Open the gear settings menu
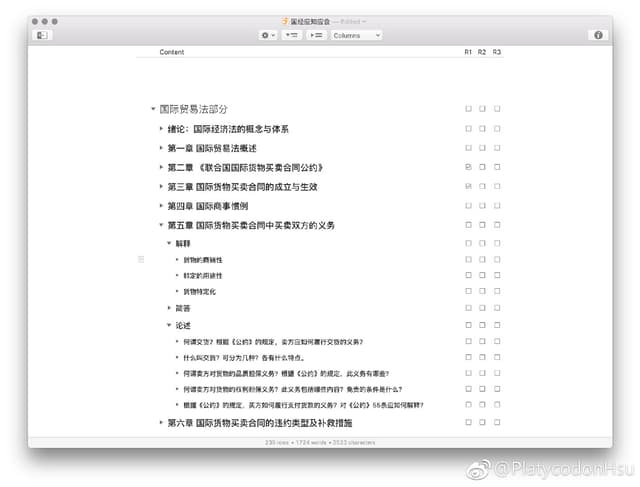The image size is (640, 487). (x=268, y=35)
